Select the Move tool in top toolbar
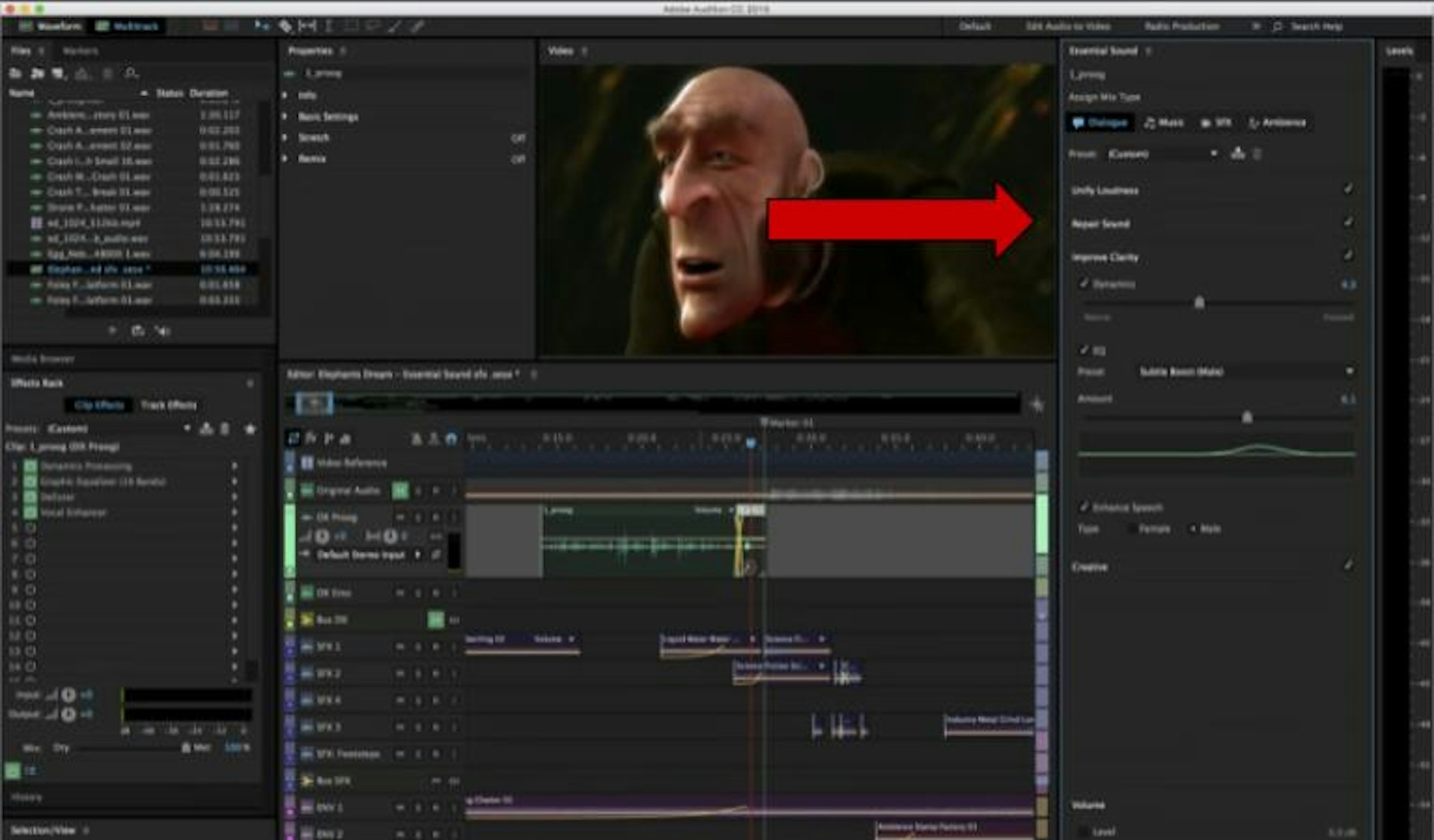1434x840 pixels. coord(261,26)
